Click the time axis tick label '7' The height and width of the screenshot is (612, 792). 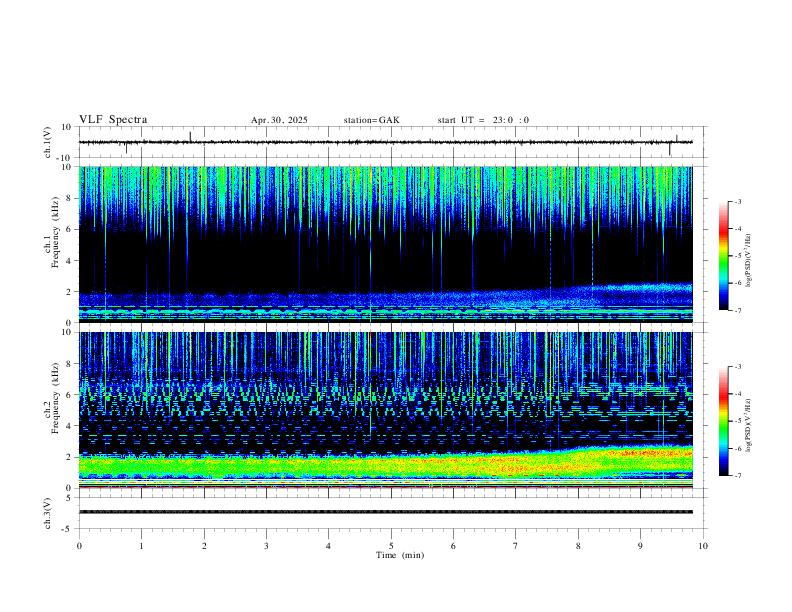point(516,546)
